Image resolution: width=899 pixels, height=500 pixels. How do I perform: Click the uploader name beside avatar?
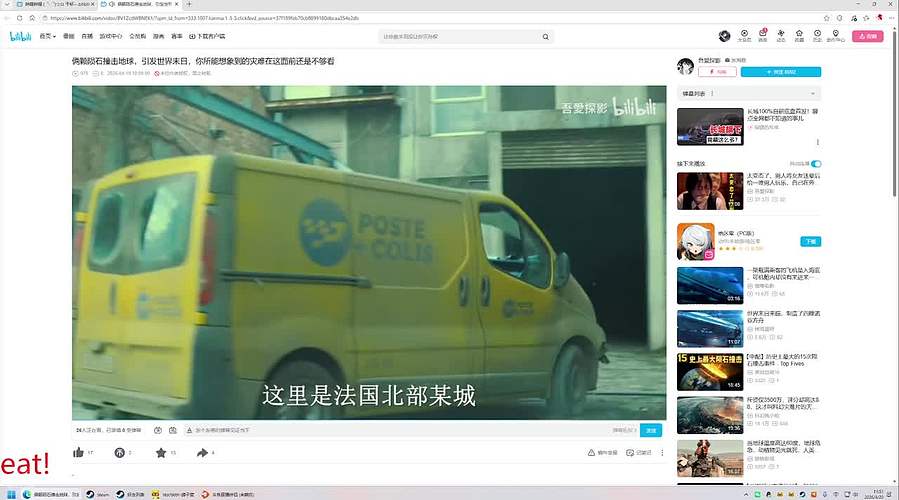tap(709, 60)
